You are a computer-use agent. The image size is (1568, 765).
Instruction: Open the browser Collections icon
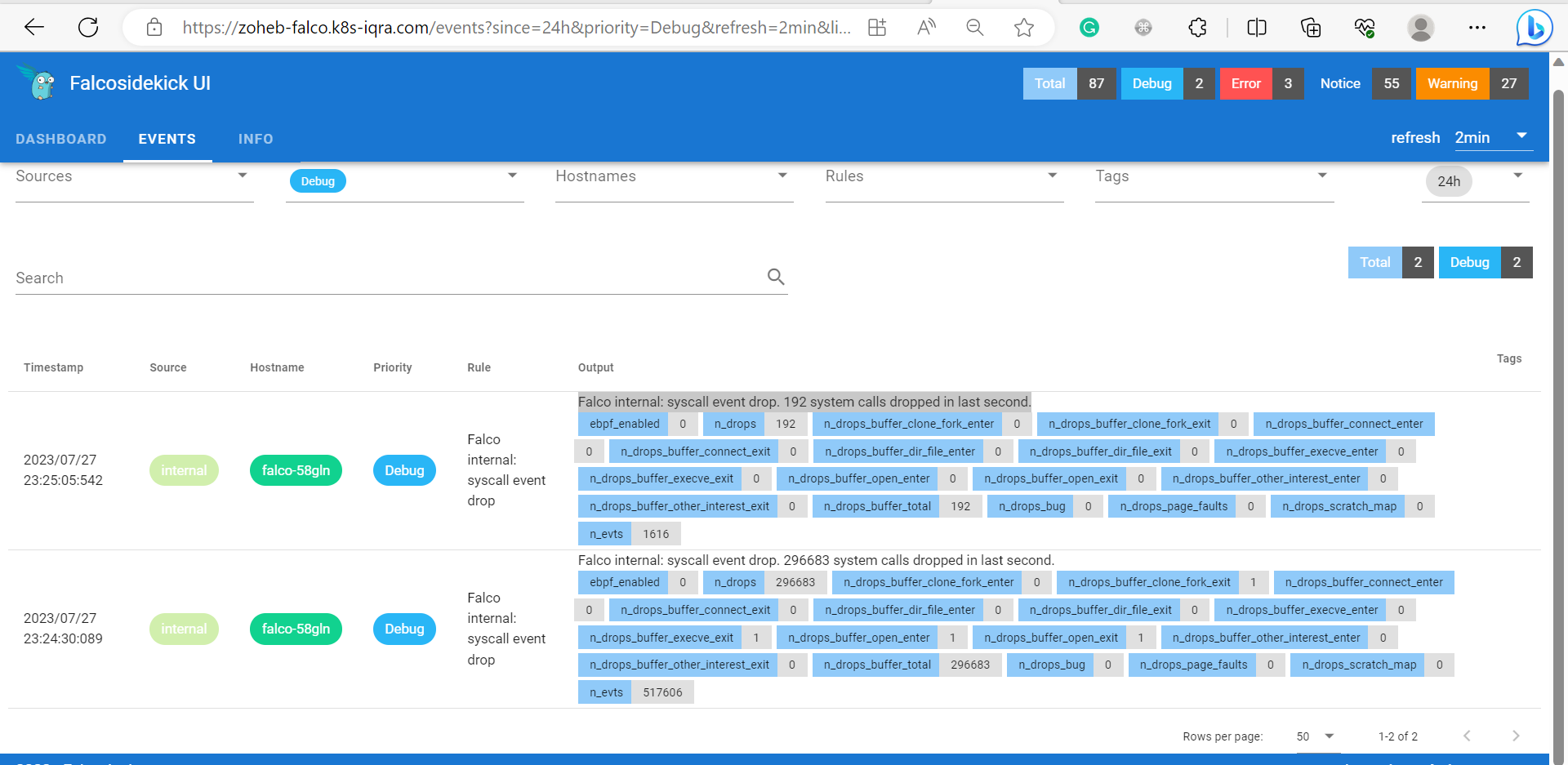[1310, 27]
